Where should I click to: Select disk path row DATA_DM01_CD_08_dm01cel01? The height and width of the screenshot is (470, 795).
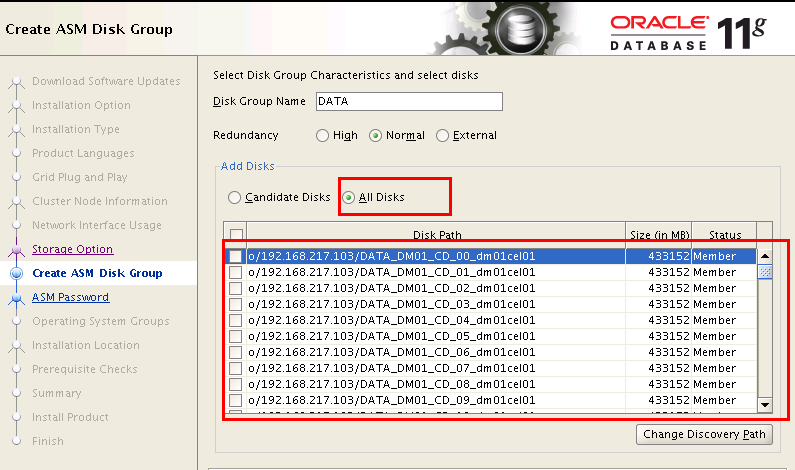[x=436, y=384]
